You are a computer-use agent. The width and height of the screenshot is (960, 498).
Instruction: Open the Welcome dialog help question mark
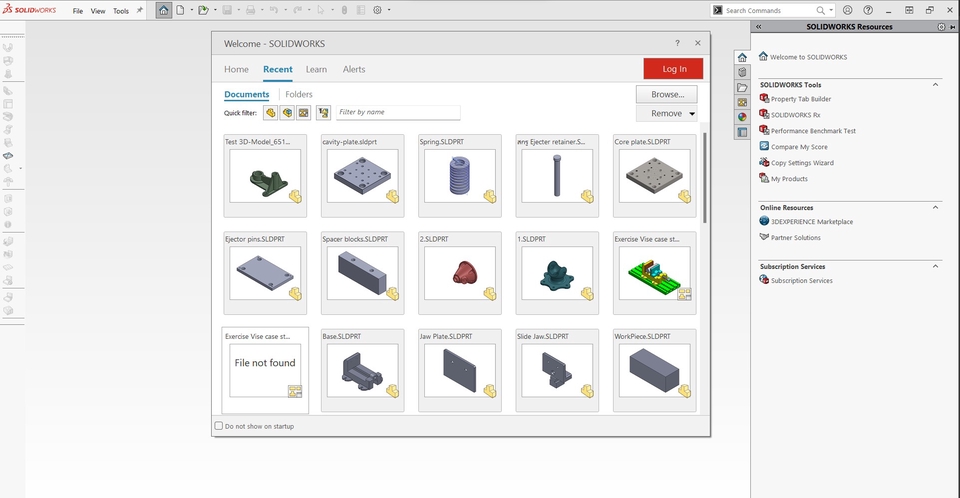pos(677,43)
